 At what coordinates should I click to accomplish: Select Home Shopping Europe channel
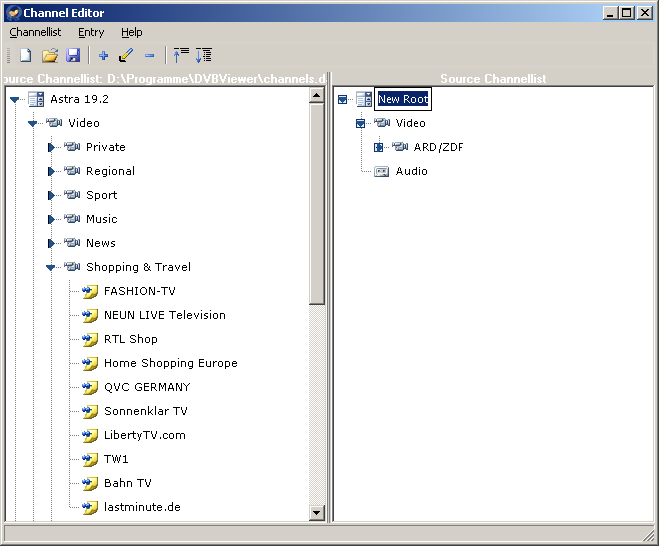point(171,363)
